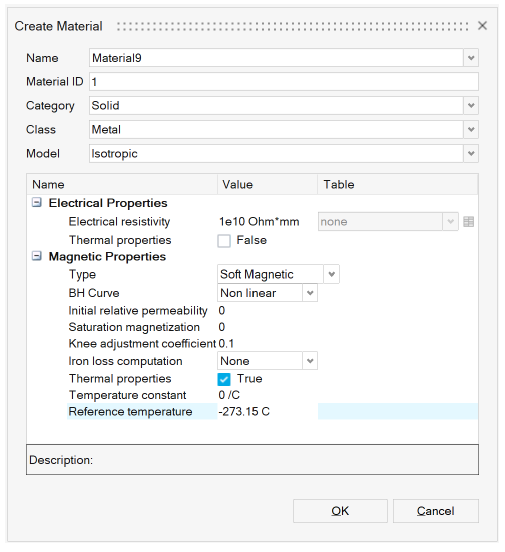This screenshot has height=552, width=505.
Task: Select the Knee adjustment coefficient row label
Action: pos(142,344)
